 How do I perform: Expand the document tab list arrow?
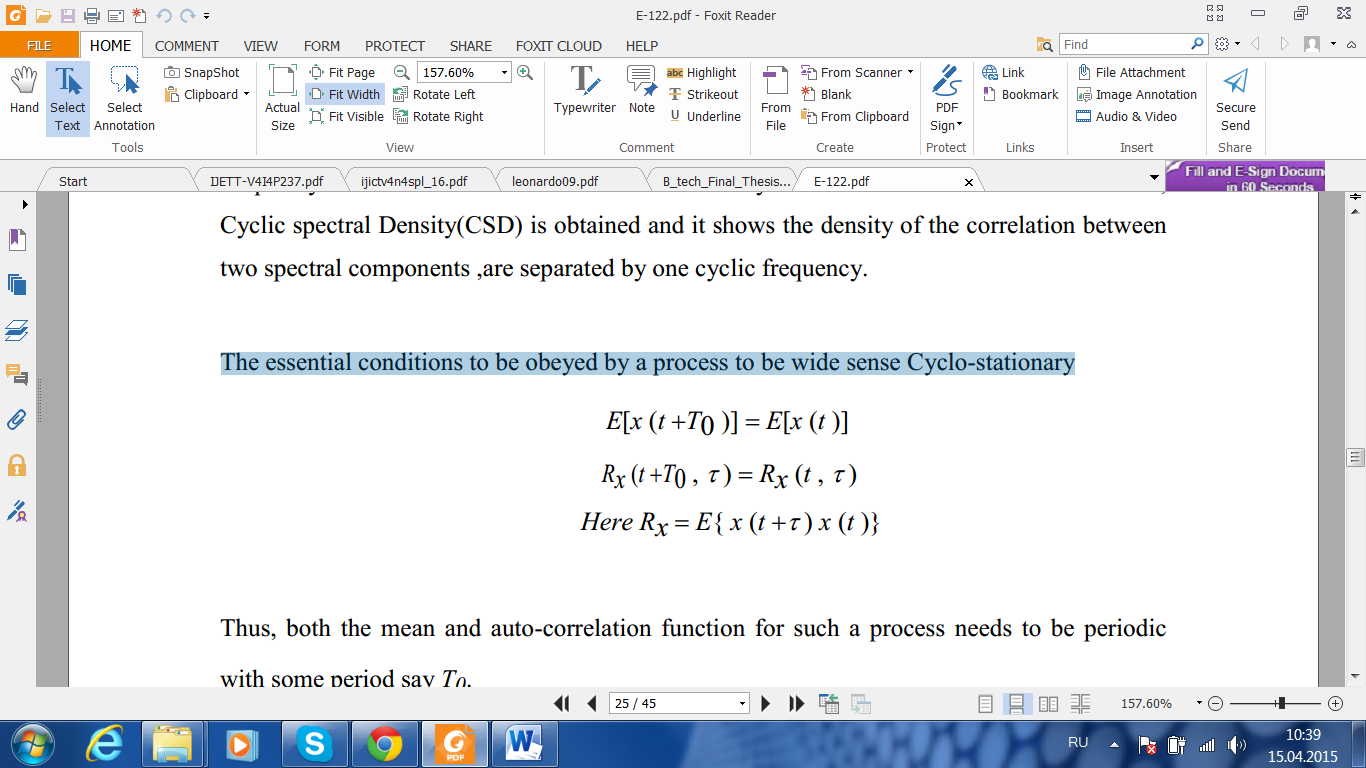coord(1156,178)
